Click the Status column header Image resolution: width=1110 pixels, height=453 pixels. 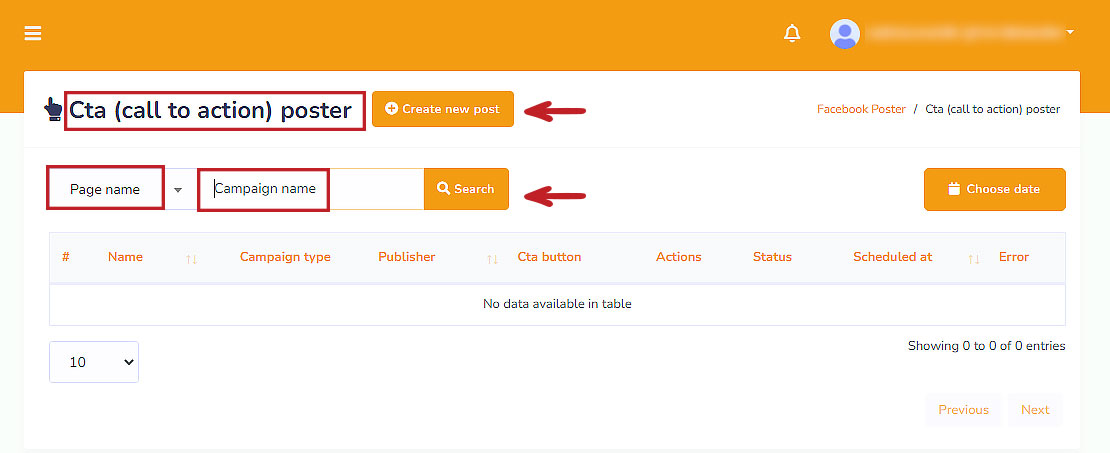pyautogui.click(x=772, y=257)
